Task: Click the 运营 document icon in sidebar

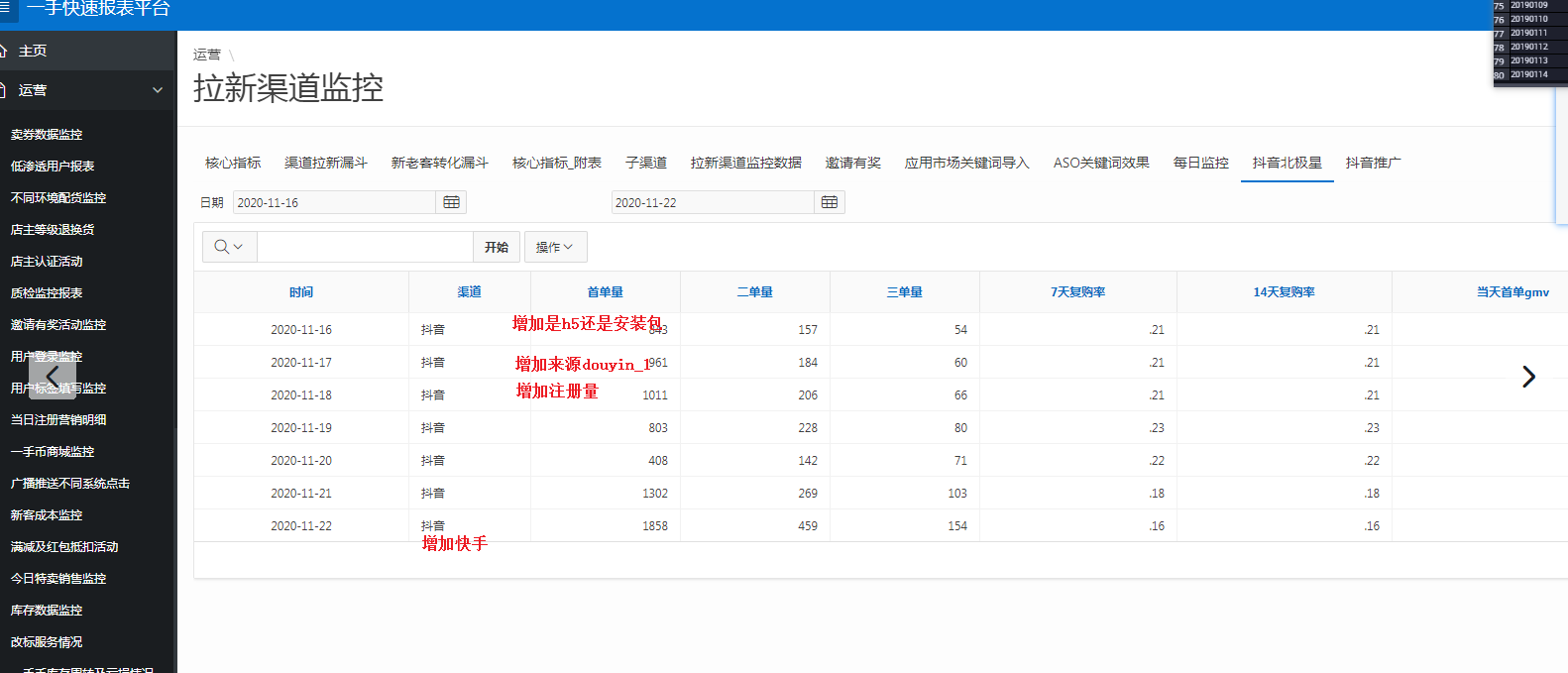Action: click(4, 90)
